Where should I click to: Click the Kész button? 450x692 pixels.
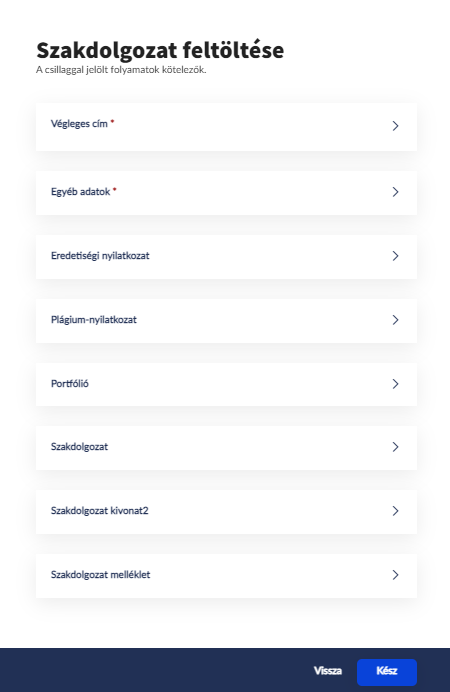[x=387, y=672]
